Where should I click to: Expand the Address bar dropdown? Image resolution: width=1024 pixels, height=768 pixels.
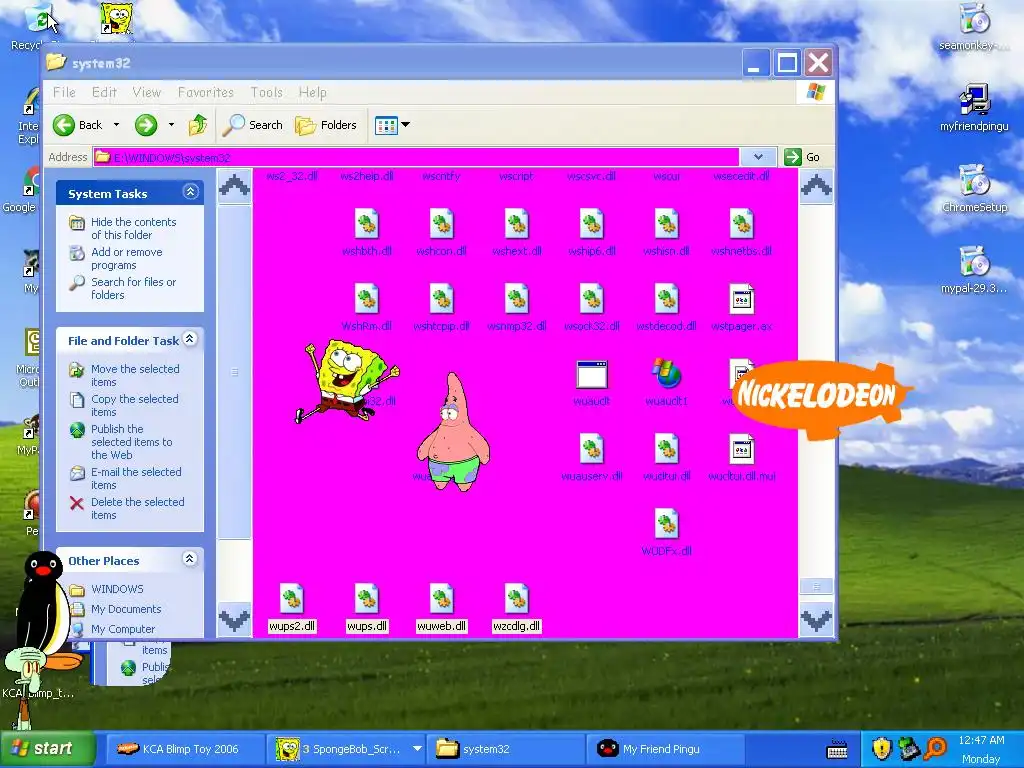[x=758, y=157]
